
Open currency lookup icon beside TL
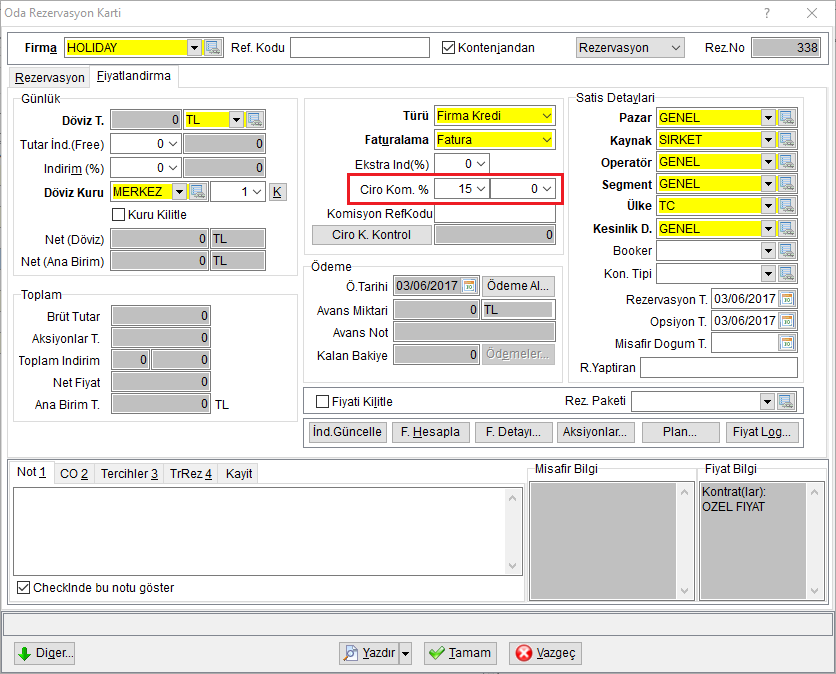[255, 119]
